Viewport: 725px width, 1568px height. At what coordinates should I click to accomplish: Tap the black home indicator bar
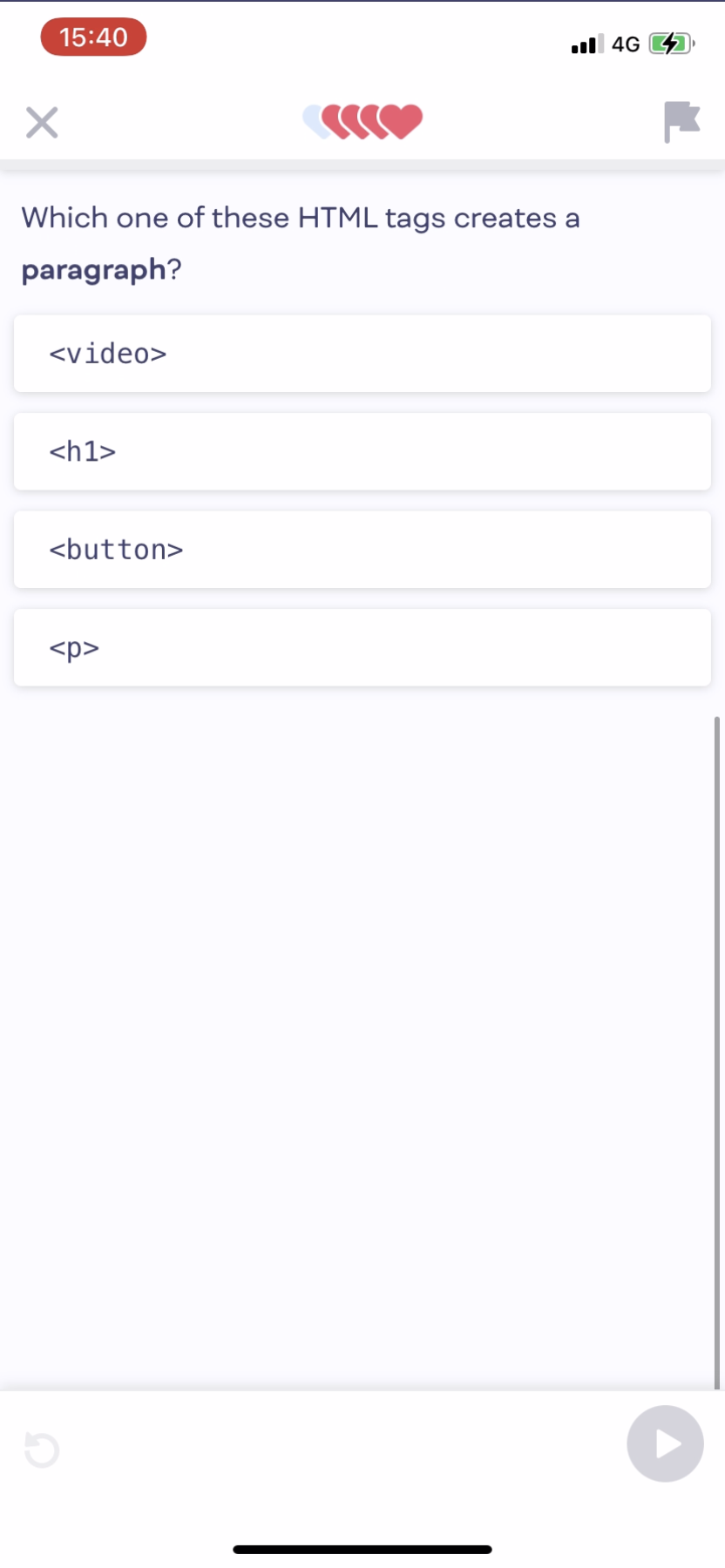(362, 1550)
